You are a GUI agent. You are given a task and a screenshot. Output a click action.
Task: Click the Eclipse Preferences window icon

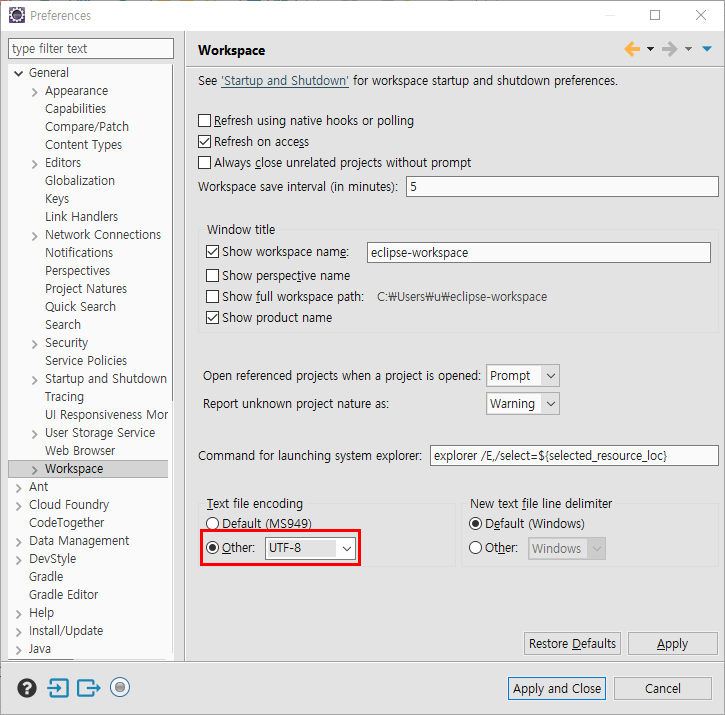(x=17, y=15)
